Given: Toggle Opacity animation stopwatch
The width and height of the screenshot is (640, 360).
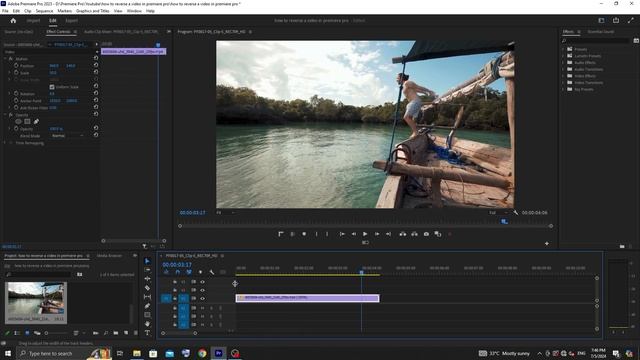Looking at the screenshot, I should coord(16,129).
